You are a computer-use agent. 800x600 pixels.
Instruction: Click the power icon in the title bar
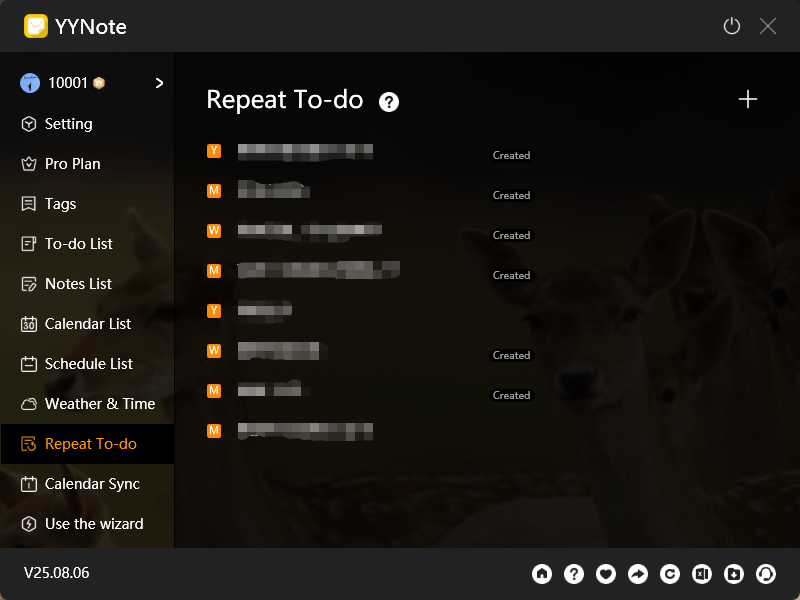click(731, 26)
